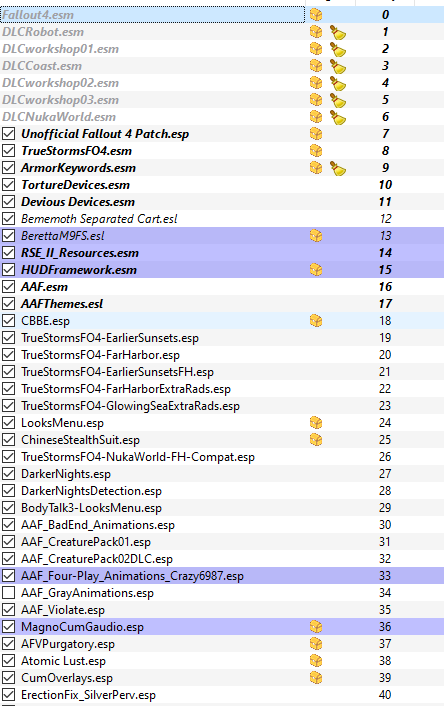Select TrueStormsFO4-EarlierSunsetsFH.esp plugin name
The height and width of the screenshot is (706, 444).
coord(118,372)
